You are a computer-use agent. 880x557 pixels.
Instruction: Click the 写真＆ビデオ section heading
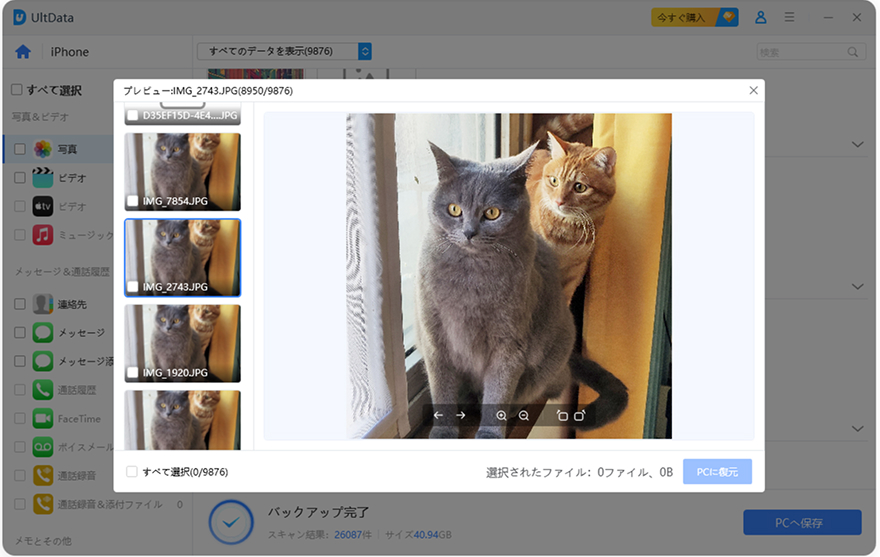40,117
